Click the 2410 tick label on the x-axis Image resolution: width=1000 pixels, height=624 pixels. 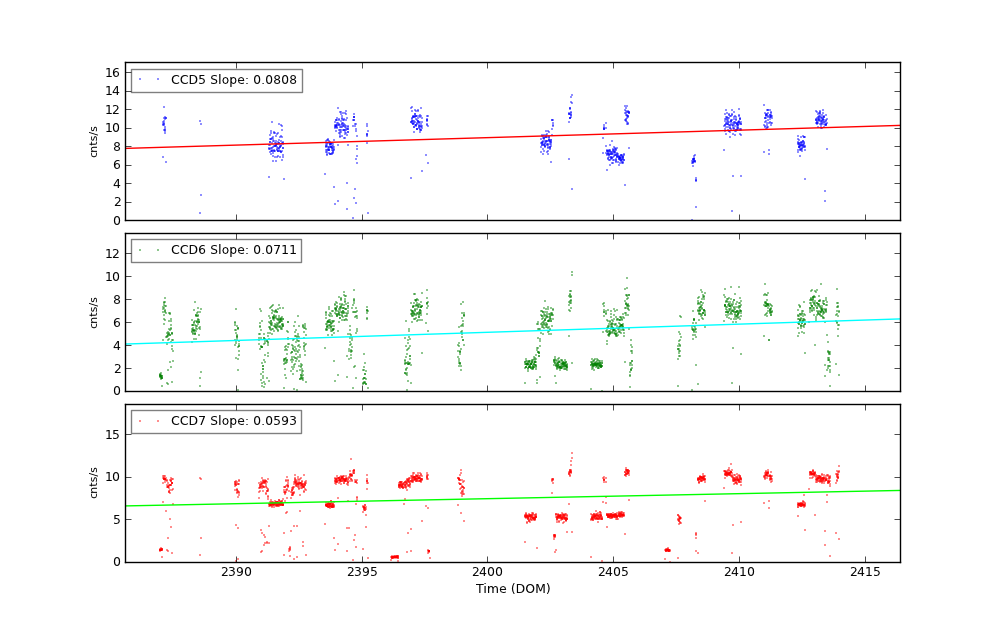tap(739, 572)
